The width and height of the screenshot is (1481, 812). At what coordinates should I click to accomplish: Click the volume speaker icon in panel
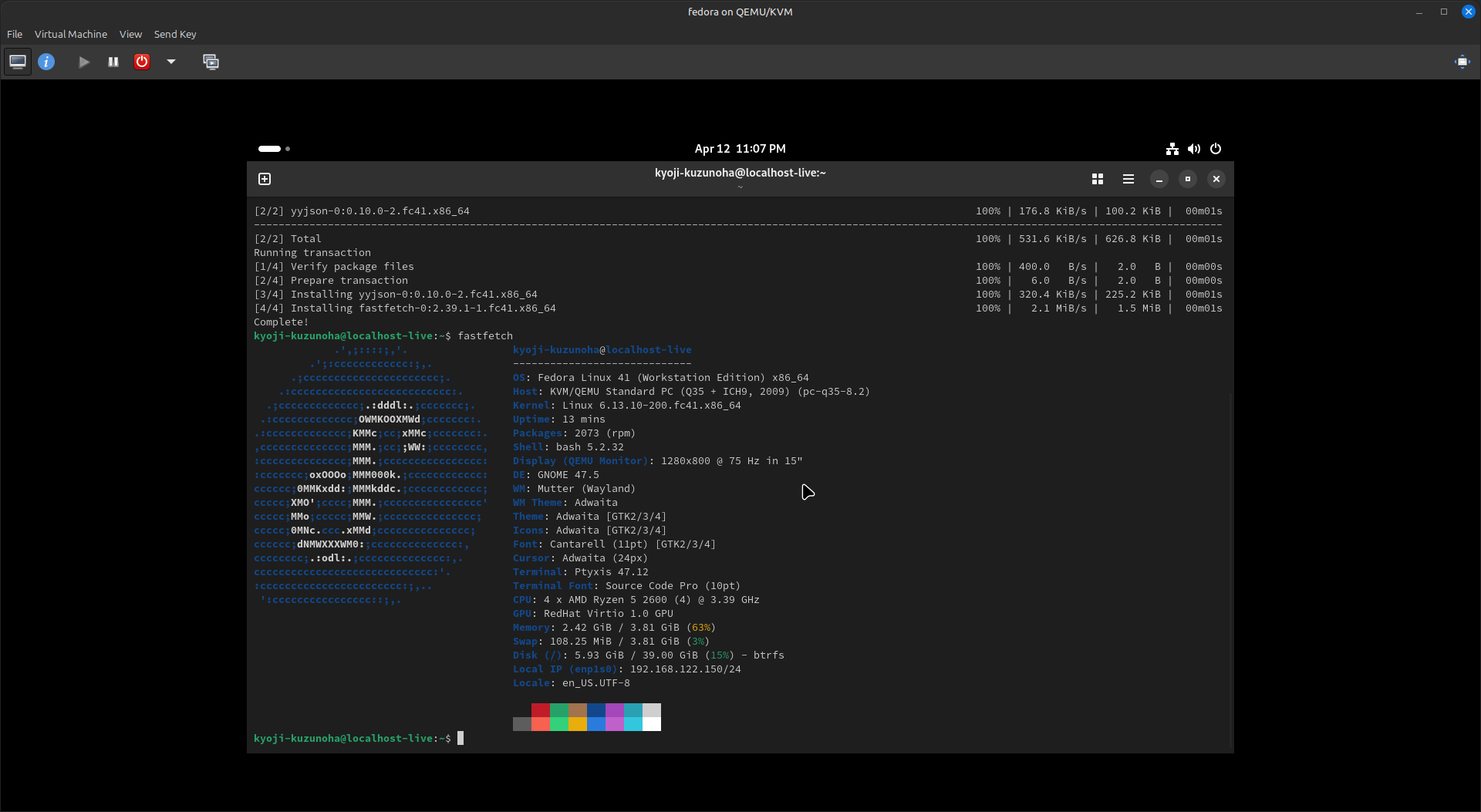click(x=1194, y=149)
